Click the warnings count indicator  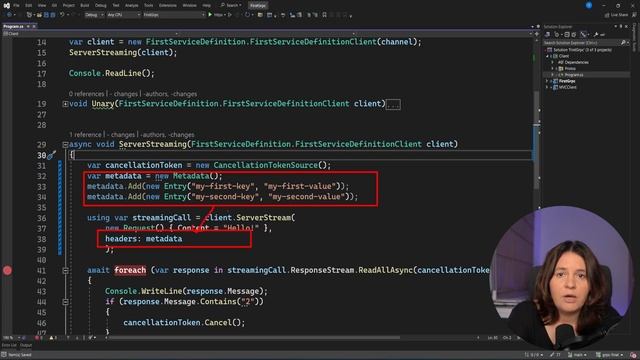tap(53, 338)
